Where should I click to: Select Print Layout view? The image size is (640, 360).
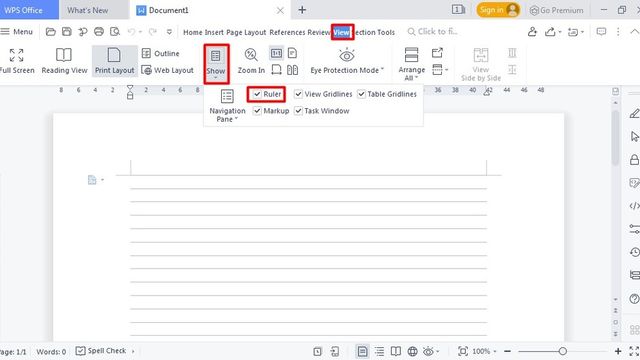point(114,61)
